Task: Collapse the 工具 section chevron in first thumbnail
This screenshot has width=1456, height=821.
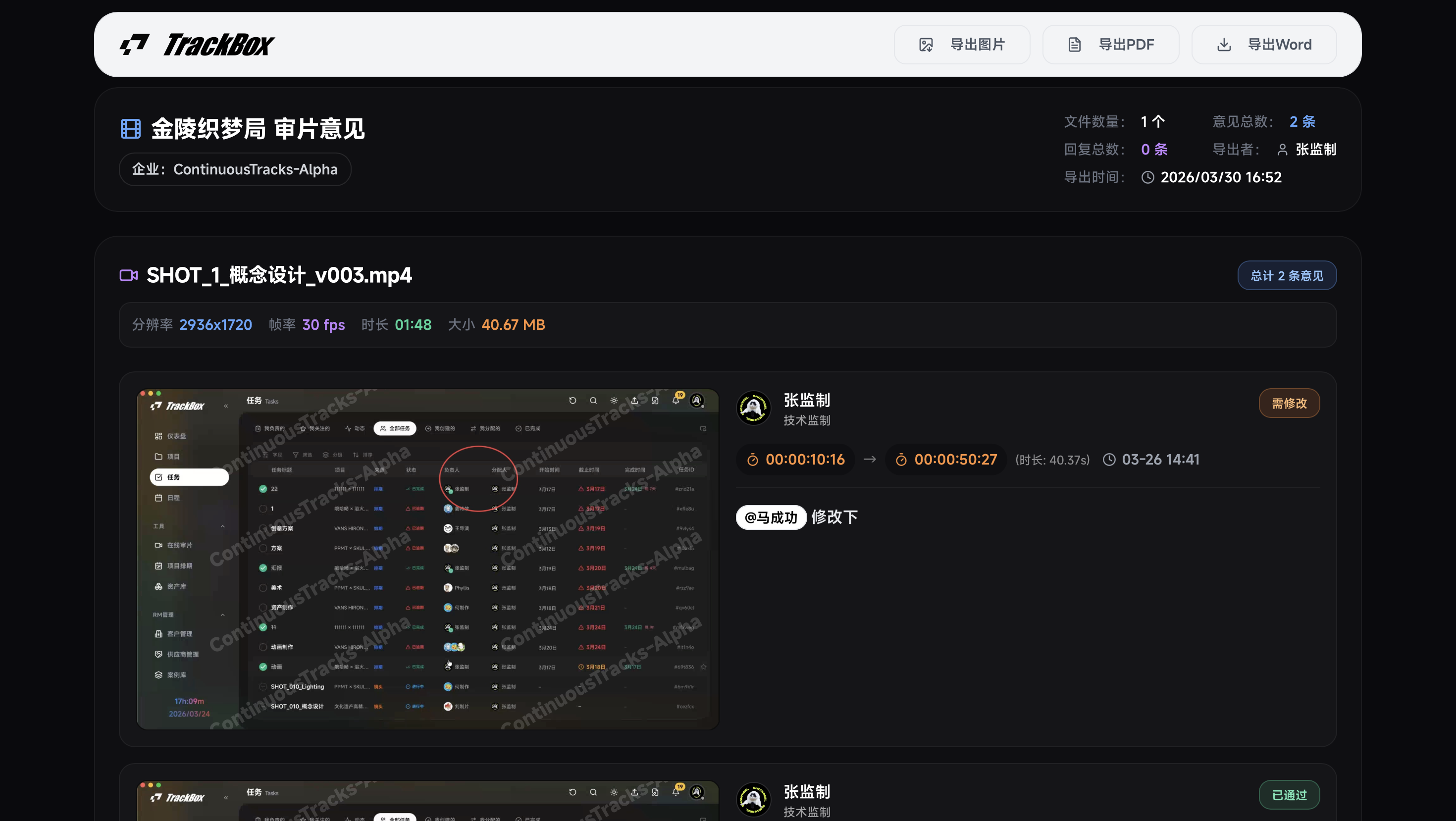Action: [223, 526]
